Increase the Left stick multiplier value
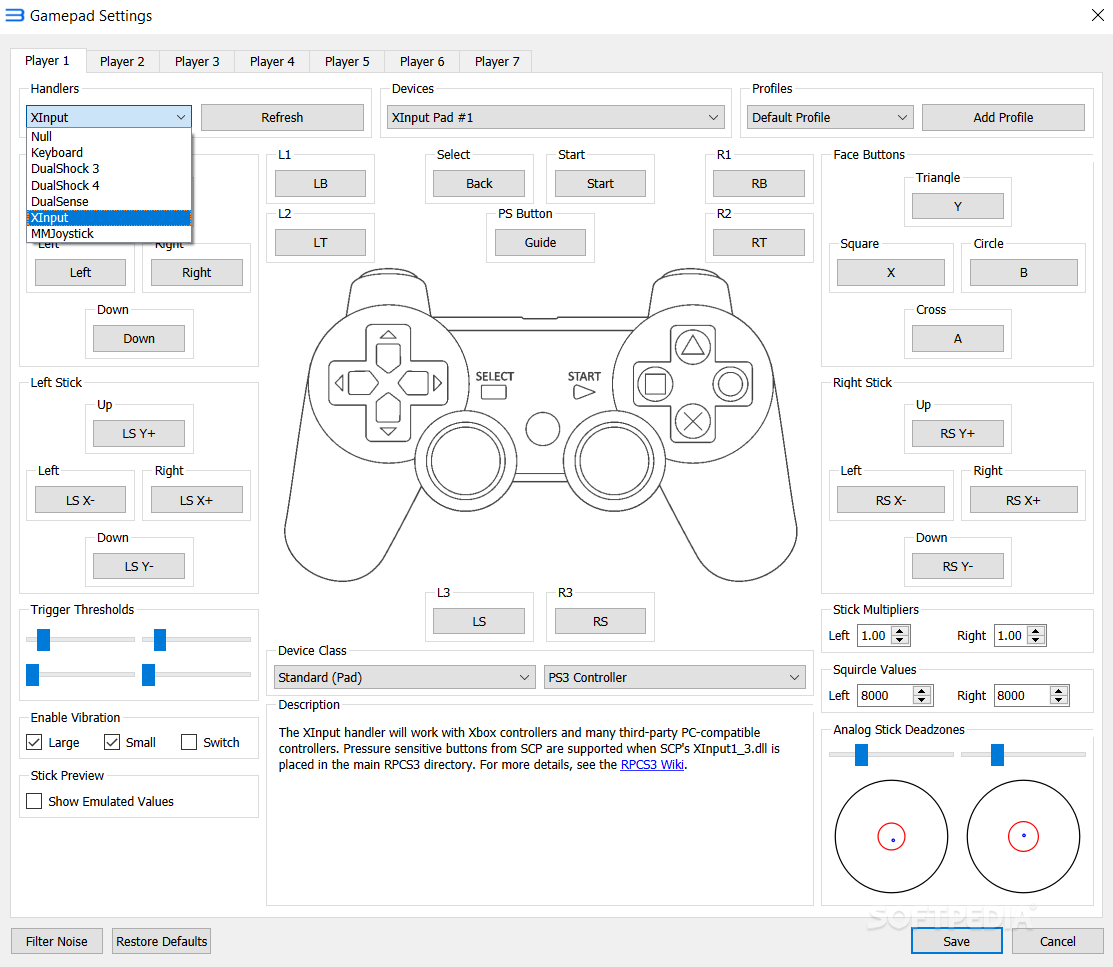This screenshot has width=1113, height=967. pos(901,630)
